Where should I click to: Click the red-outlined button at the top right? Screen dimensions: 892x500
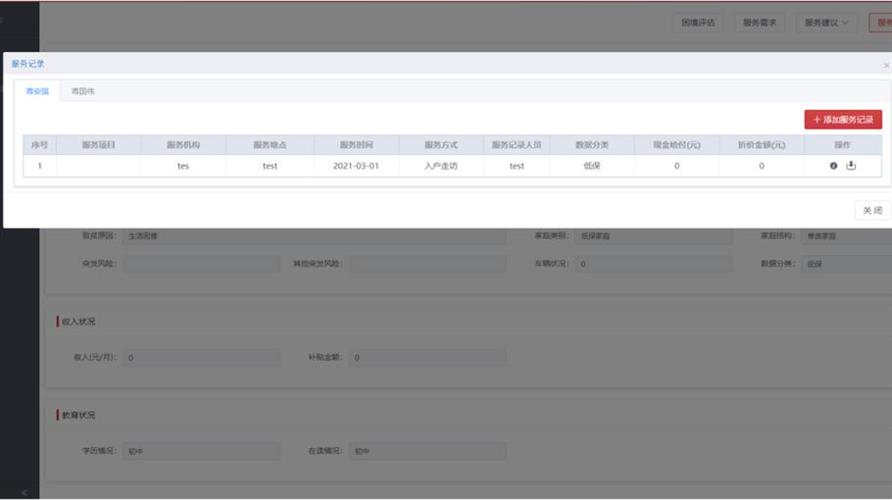coord(881,22)
